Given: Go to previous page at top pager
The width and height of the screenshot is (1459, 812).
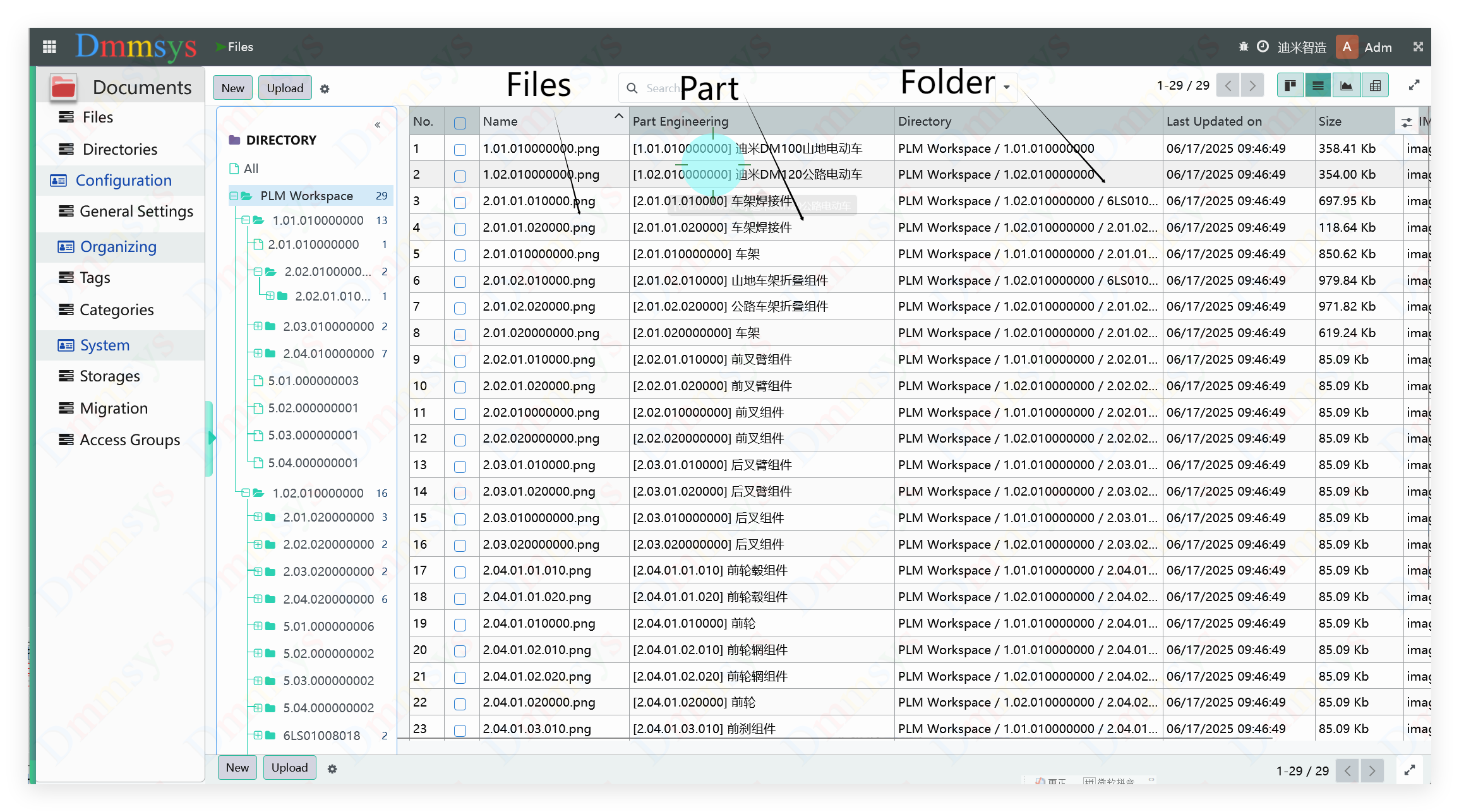Looking at the screenshot, I should coord(1228,85).
